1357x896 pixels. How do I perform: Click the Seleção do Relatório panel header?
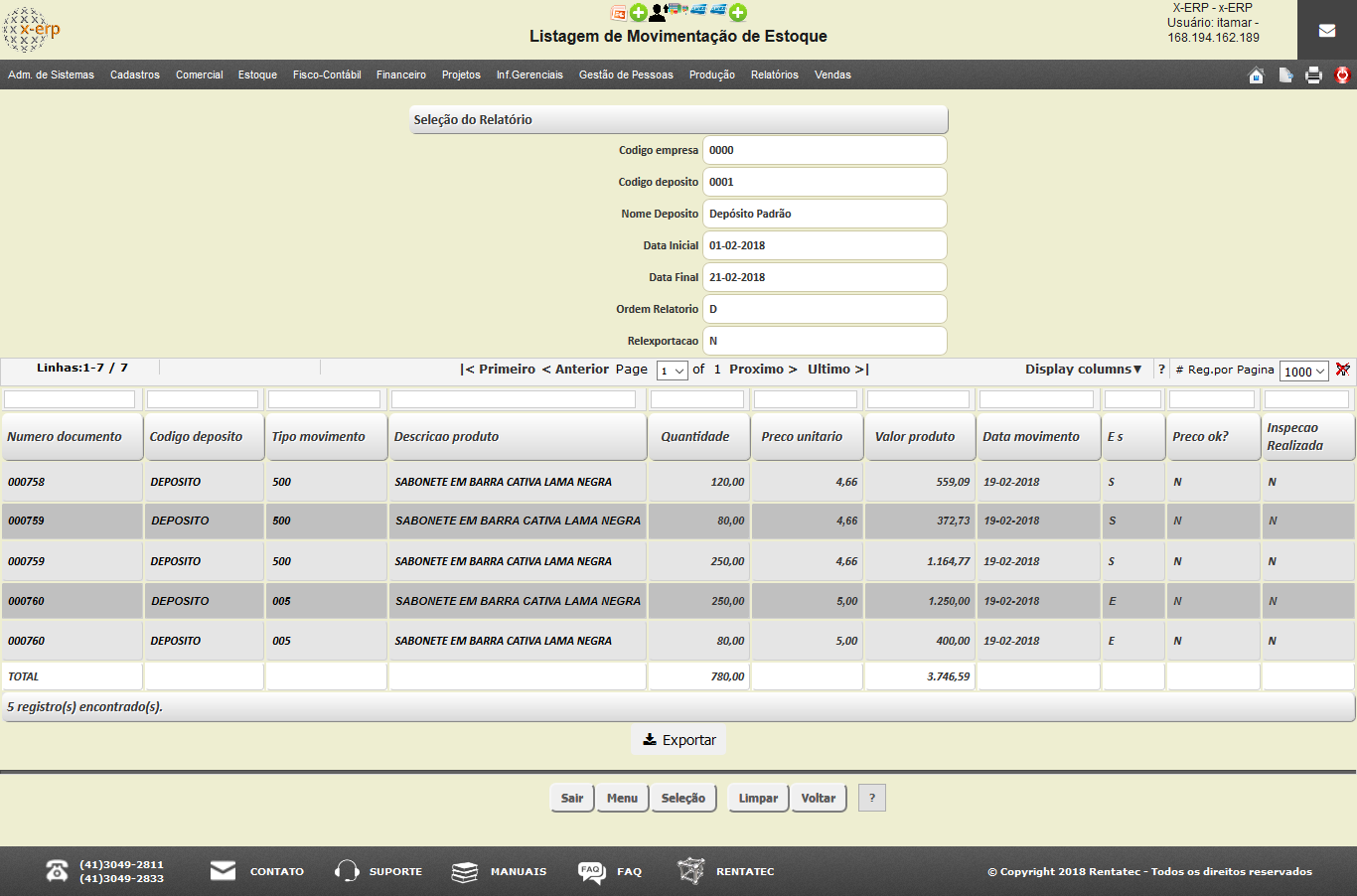[x=679, y=119]
